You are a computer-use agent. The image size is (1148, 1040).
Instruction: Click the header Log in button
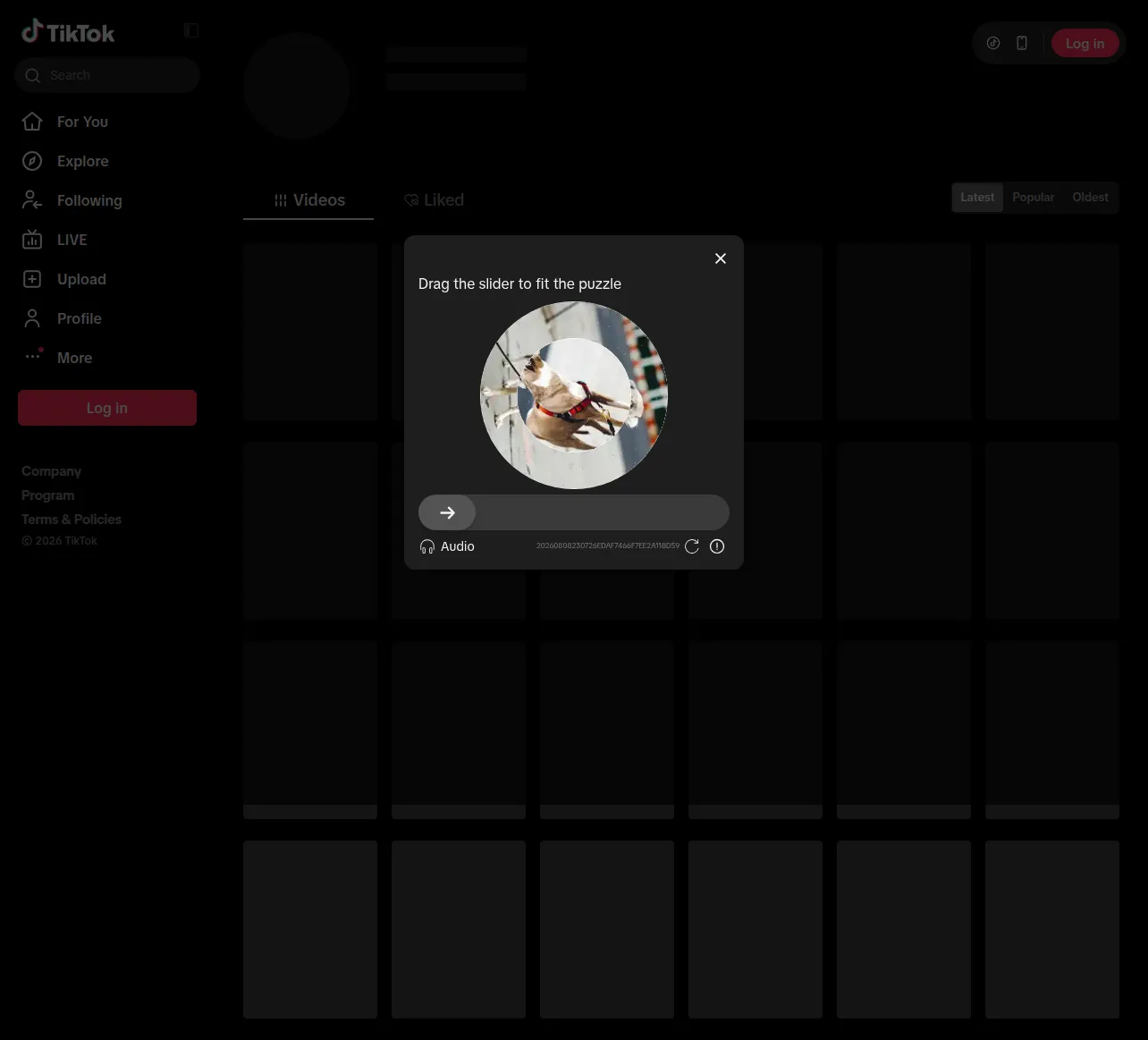coord(1085,43)
